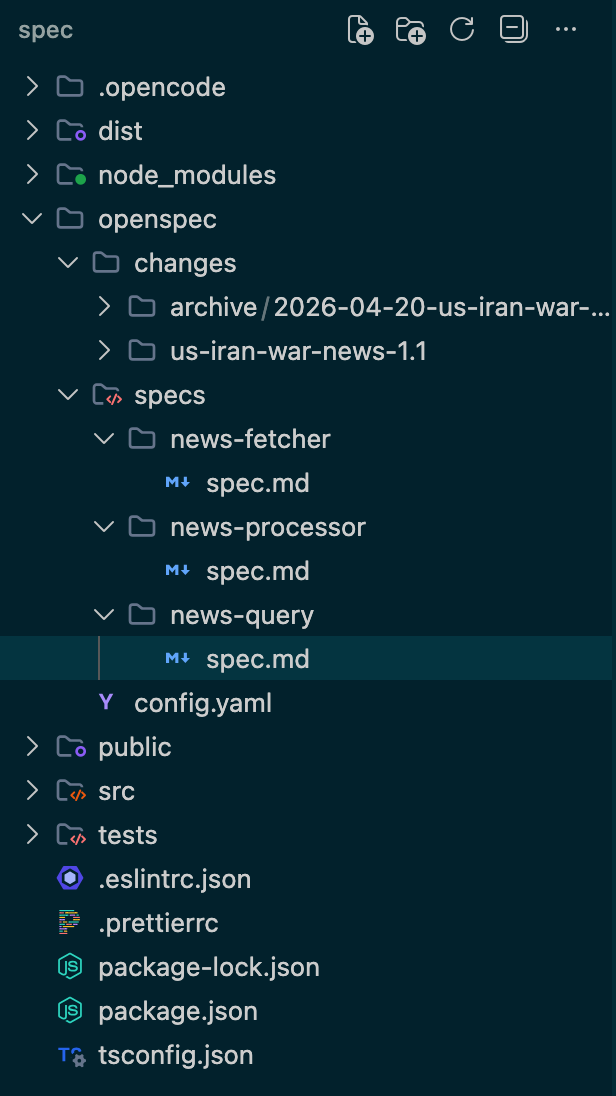Open package.json file

[308, 1011]
